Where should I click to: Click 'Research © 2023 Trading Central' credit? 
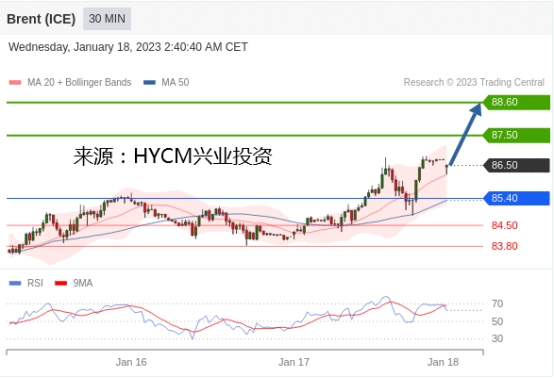coord(474,82)
